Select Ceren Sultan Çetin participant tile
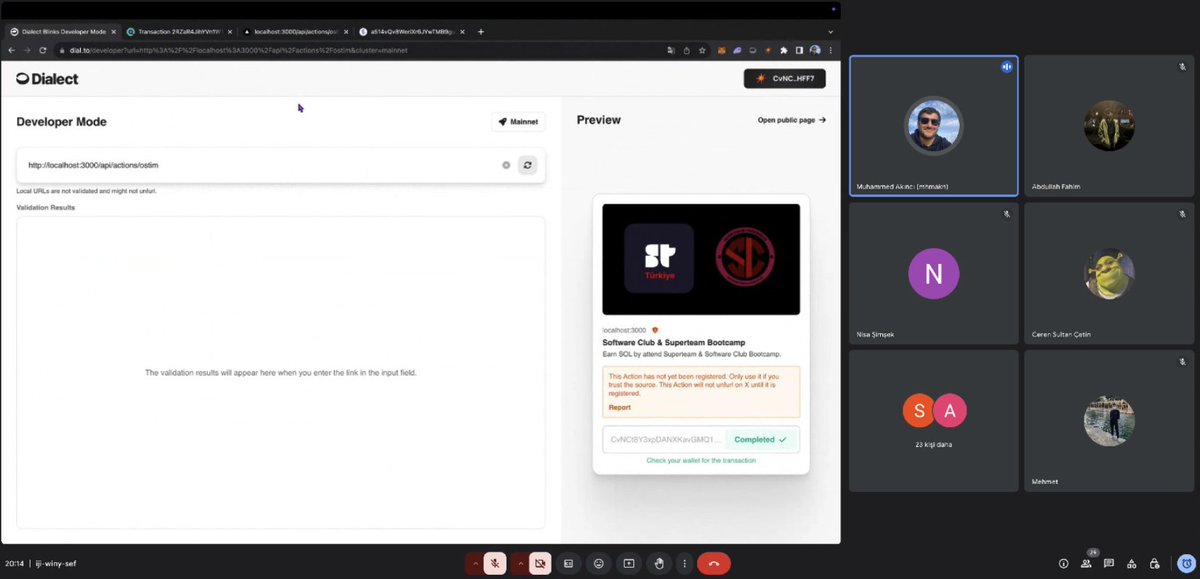This screenshot has width=1200, height=579. pyautogui.click(x=1109, y=272)
